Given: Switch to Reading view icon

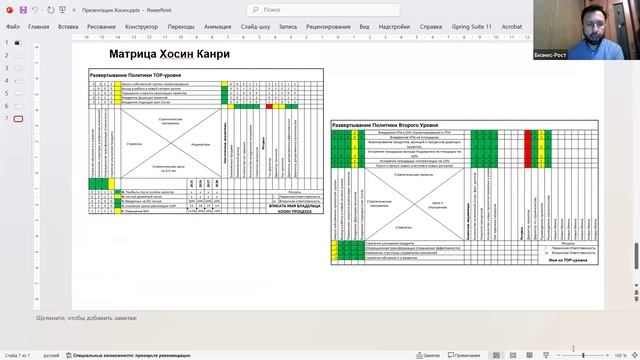Looking at the screenshot, I should (x=529, y=356).
